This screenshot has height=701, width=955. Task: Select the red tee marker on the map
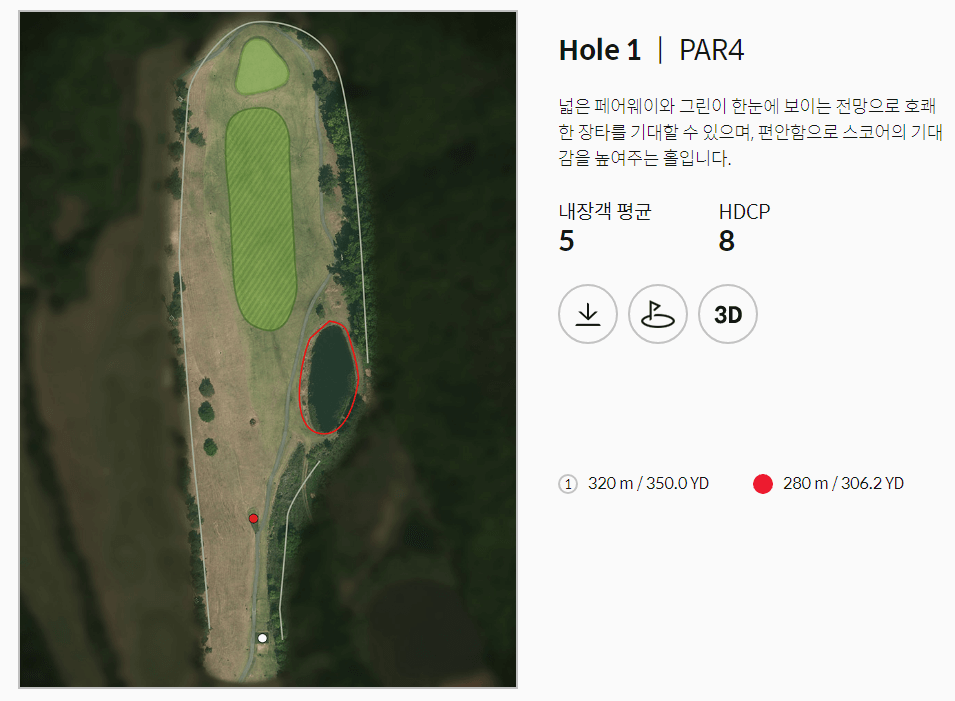[x=253, y=518]
